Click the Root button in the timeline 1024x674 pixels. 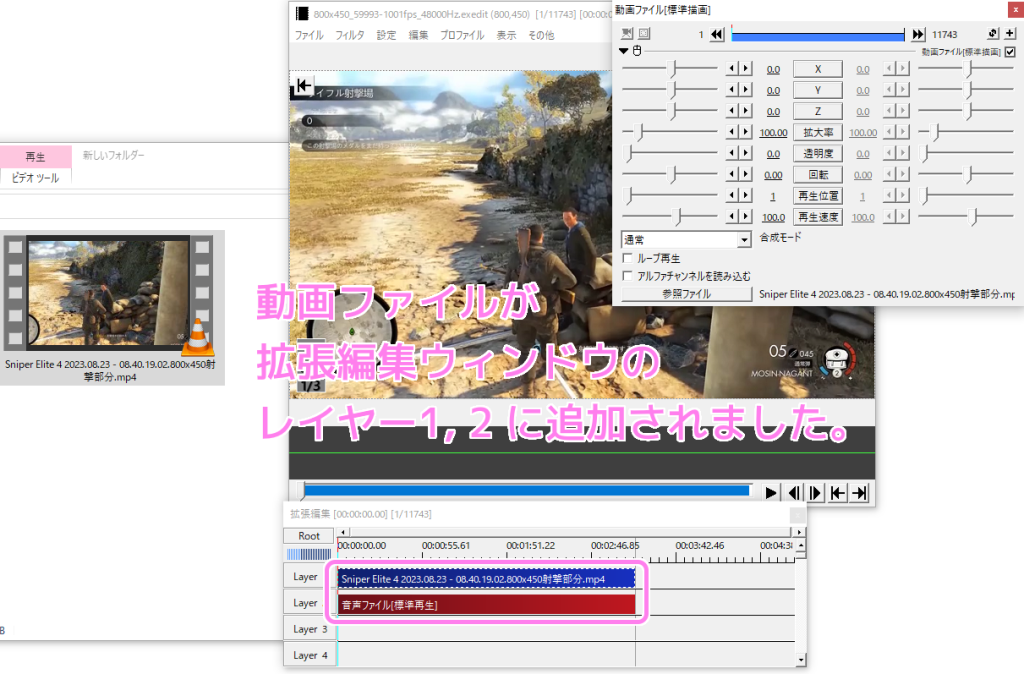[309, 536]
